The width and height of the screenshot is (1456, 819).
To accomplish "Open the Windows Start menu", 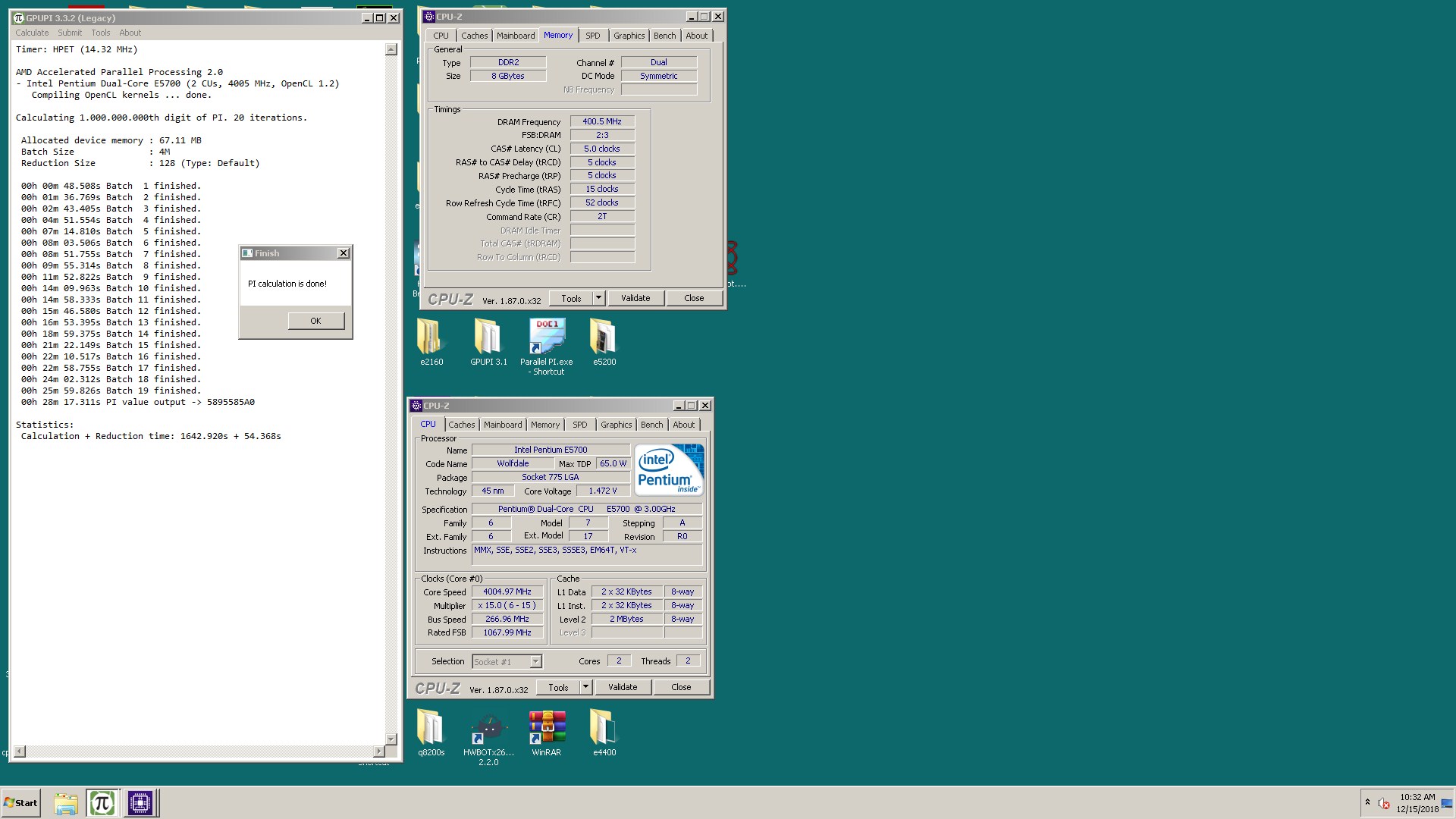I will pyautogui.click(x=21, y=803).
